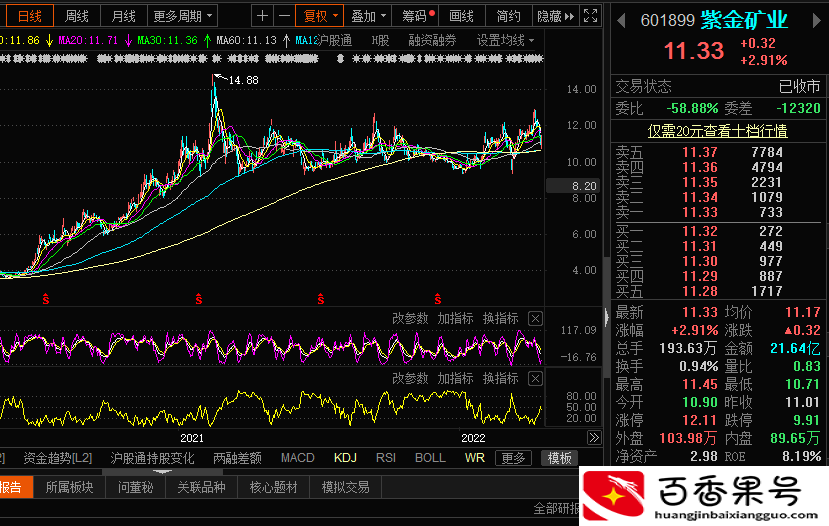Switch to 月线 monthly chart
The height and width of the screenshot is (526, 829).
point(124,16)
